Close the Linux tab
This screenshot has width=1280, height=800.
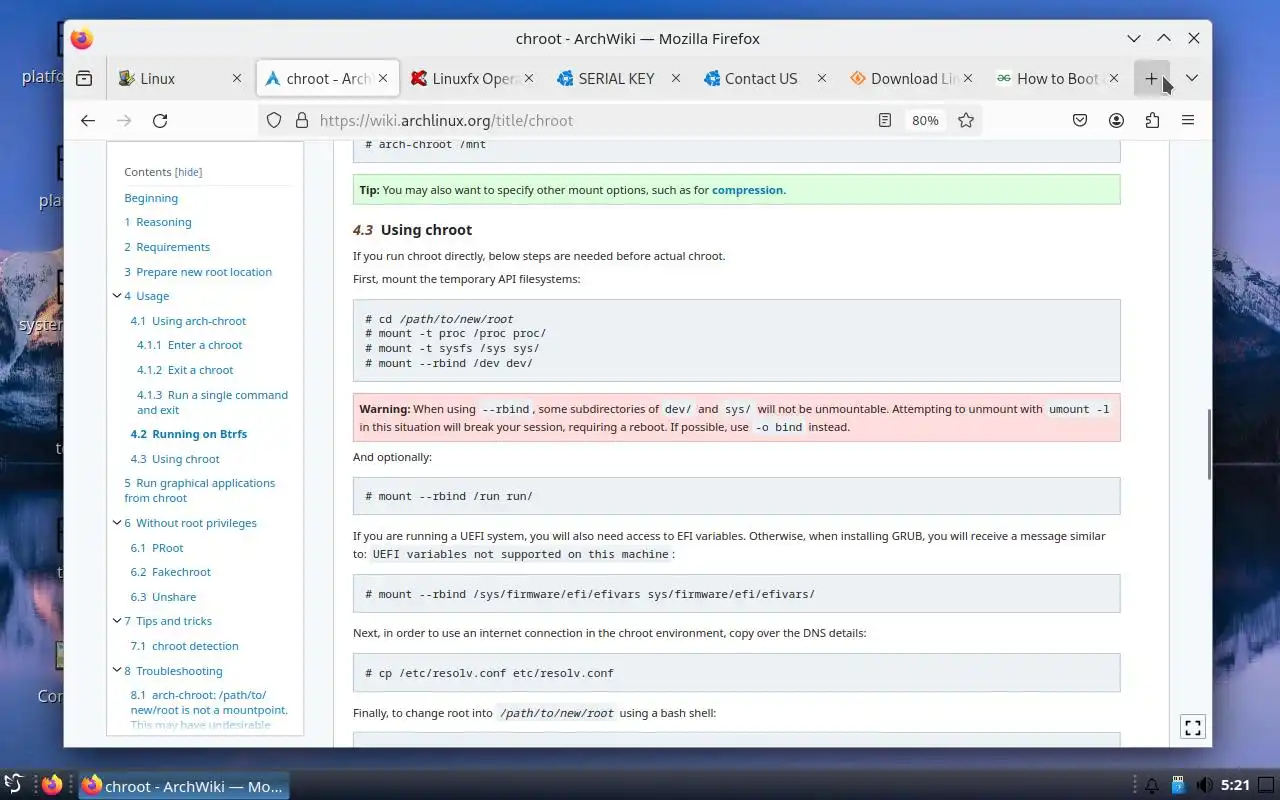(x=237, y=78)
